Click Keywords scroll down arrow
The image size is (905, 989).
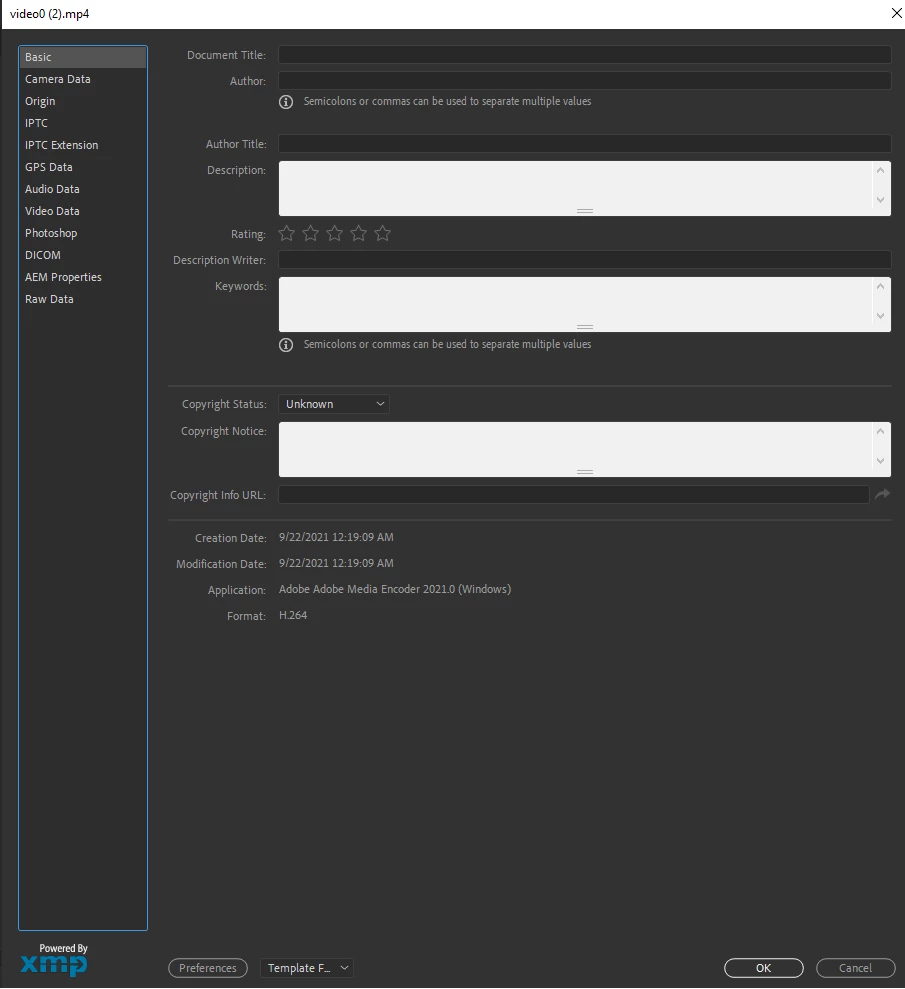(880, 316)
